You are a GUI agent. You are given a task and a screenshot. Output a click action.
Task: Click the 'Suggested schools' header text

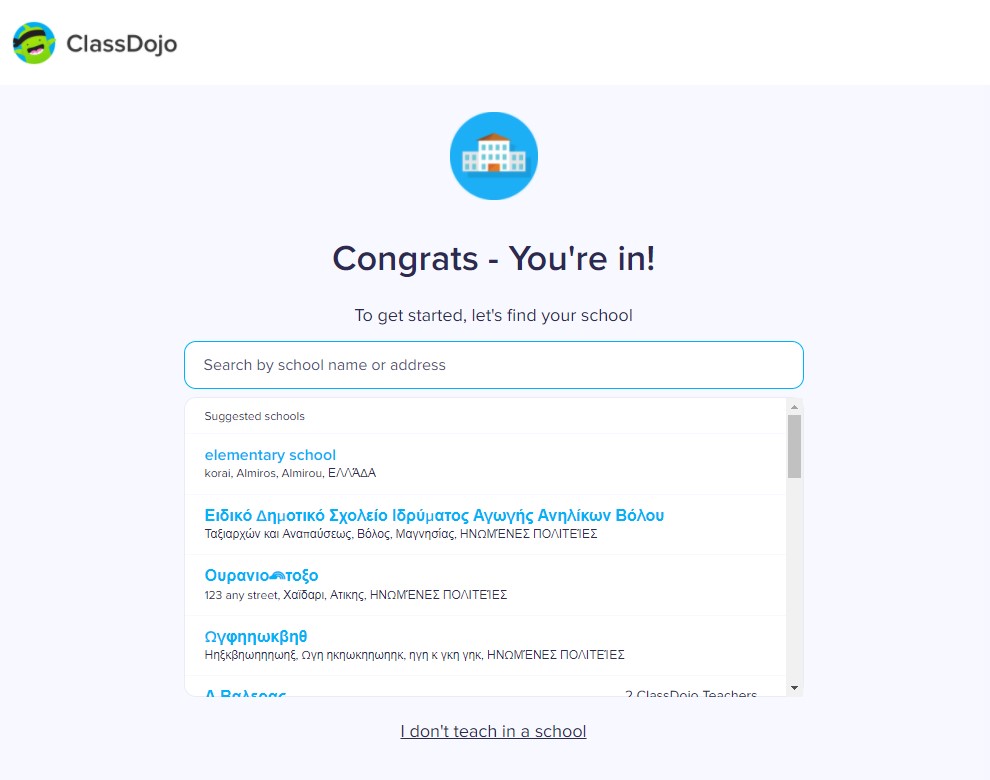pos(254,416)
